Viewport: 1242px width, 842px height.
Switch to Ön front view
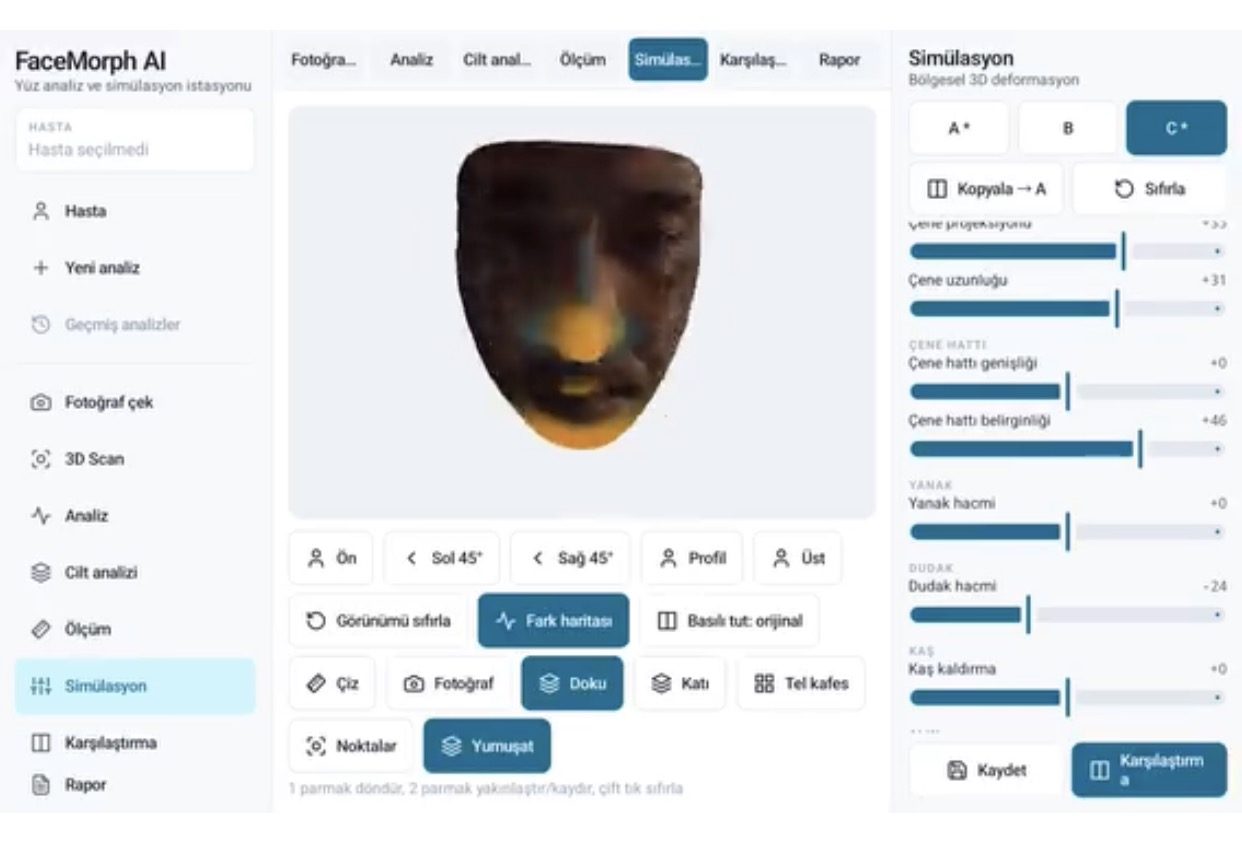[x=331, y=558]
